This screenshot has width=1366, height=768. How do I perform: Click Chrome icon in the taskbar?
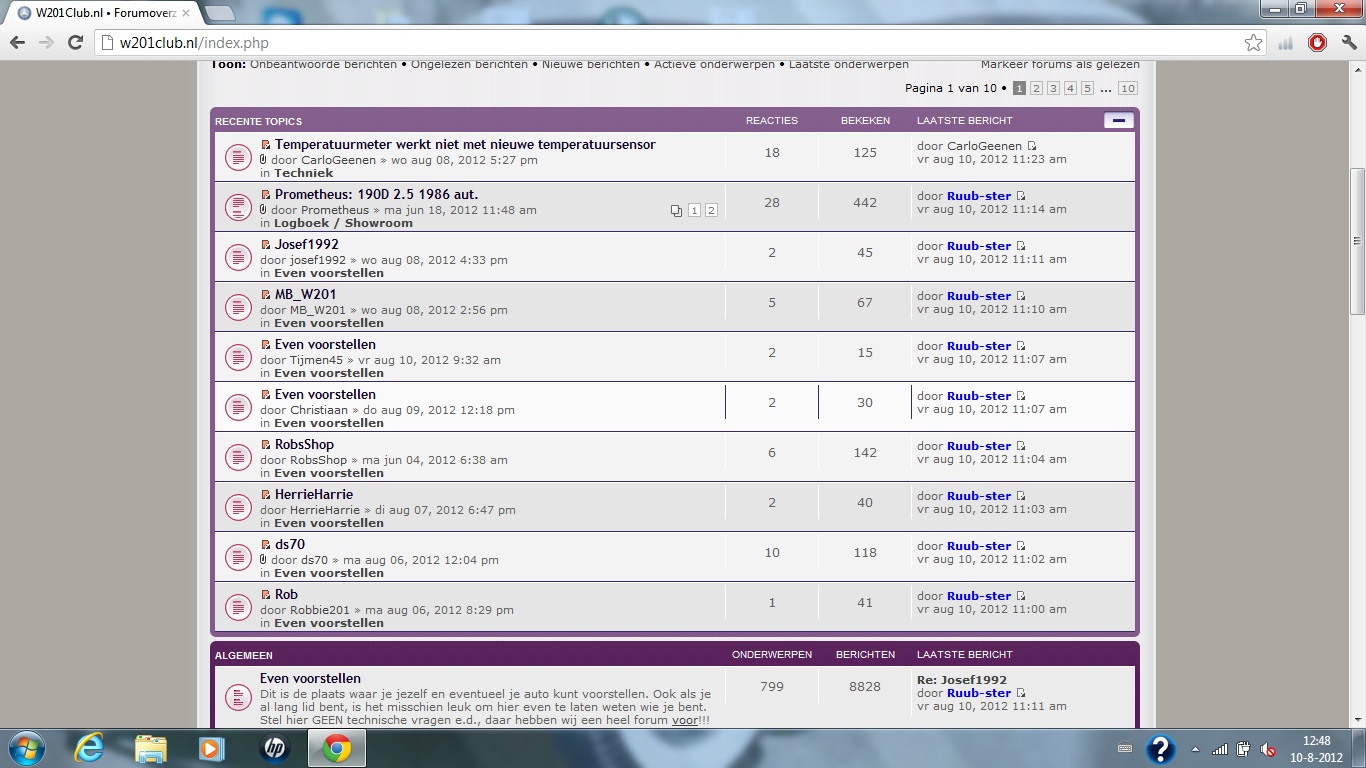(336, 748)
